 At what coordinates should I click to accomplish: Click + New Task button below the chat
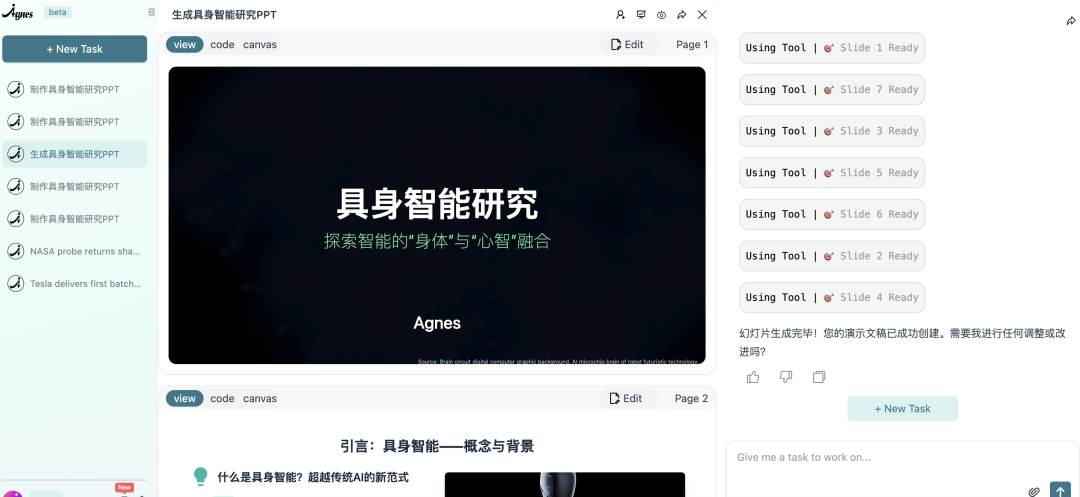coord(902,408)
